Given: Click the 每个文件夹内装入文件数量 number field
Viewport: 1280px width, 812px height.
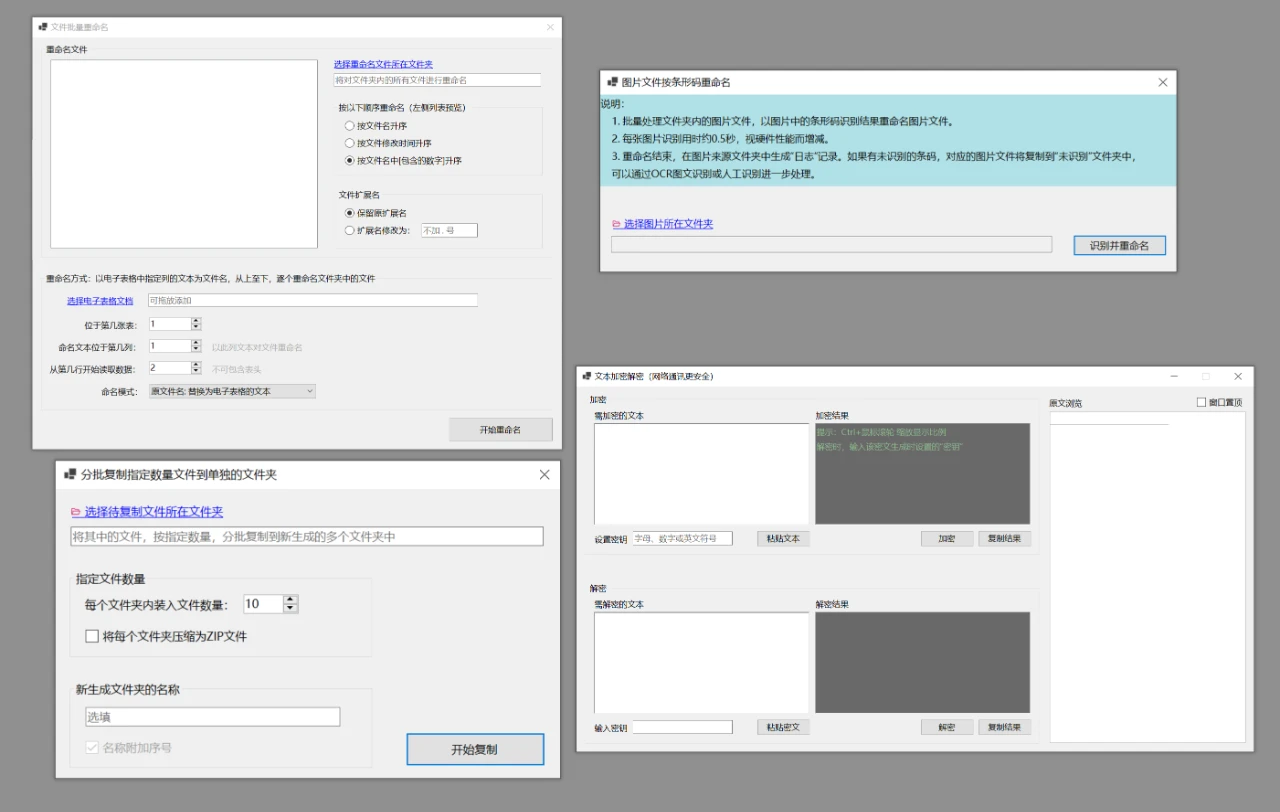Looking at the screenshot, I should pyautogui.click(x=263, y=604).
